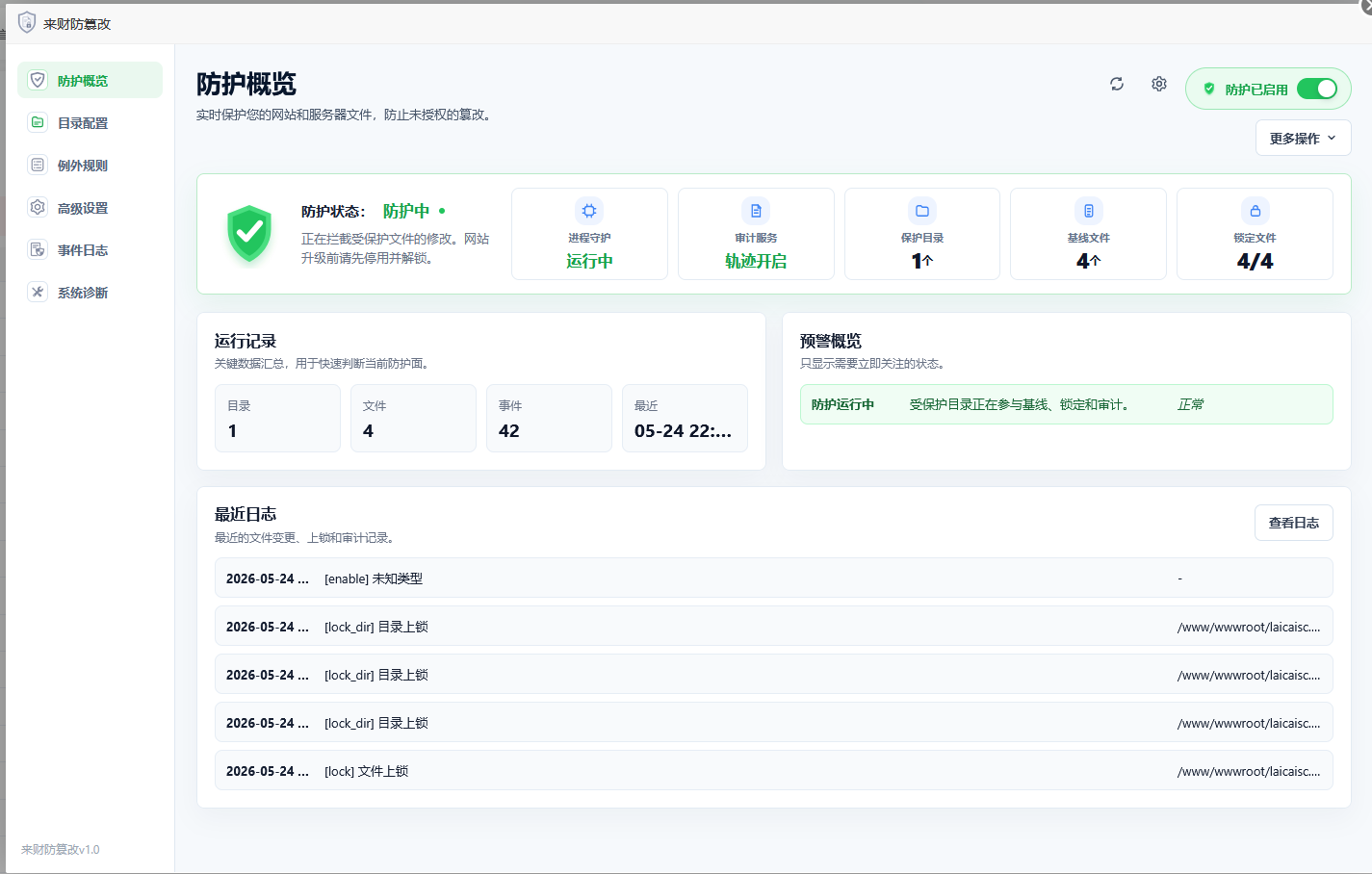Click the 锁定文件 lock icon
1372x874 pixels.
coord(1256,211)
